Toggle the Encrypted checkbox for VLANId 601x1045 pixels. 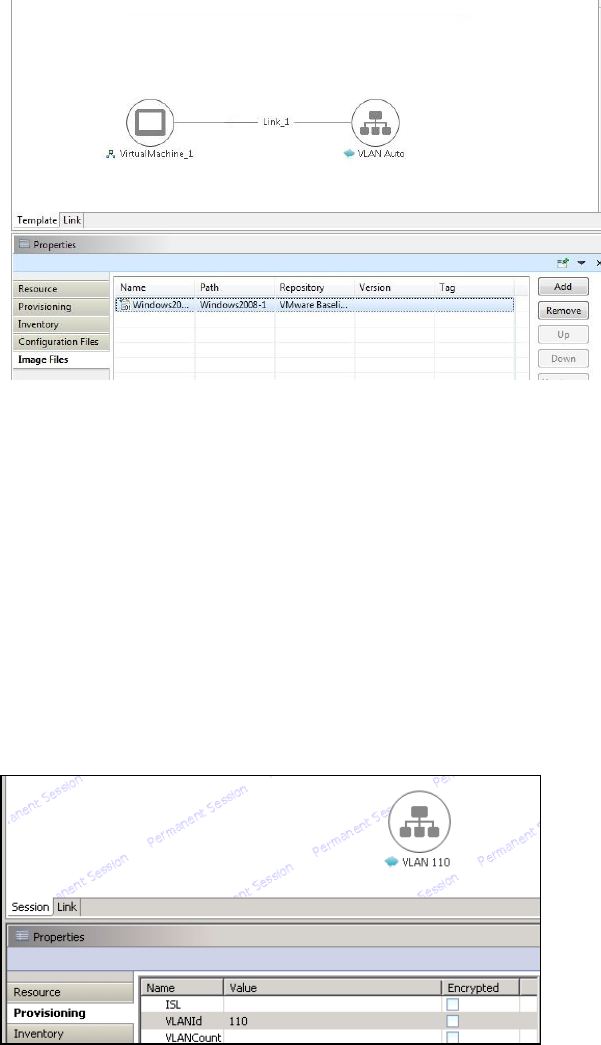[x=453, y=1021]
